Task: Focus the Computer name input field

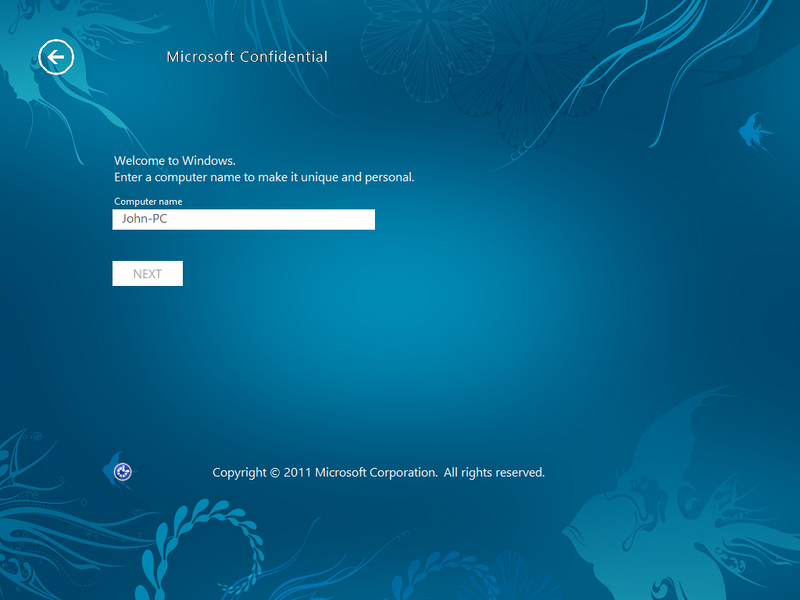Action: 243,219
